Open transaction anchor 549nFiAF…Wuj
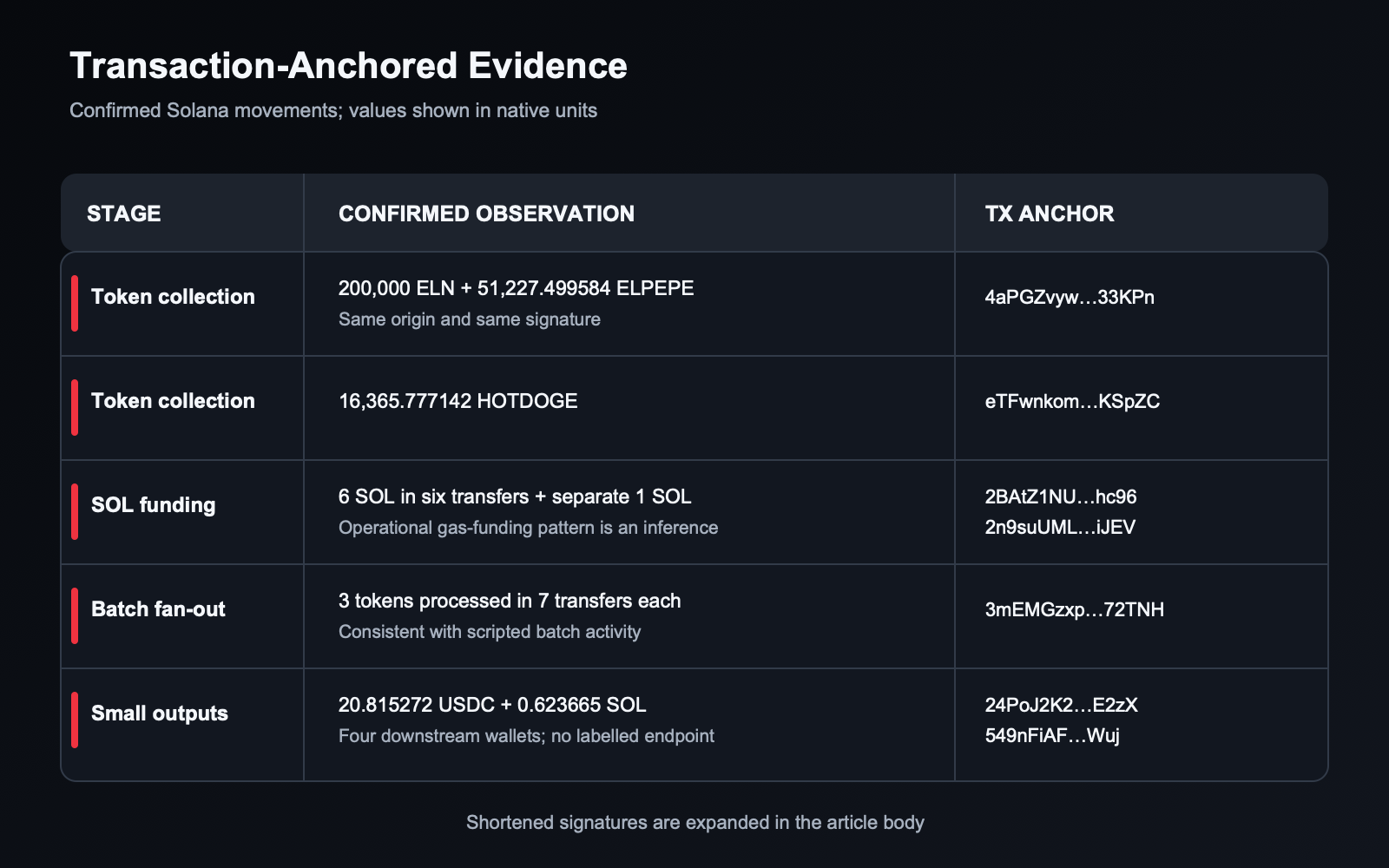Image resolution: width=1389 pixels, height=868 pixels. pos(1052,735)
